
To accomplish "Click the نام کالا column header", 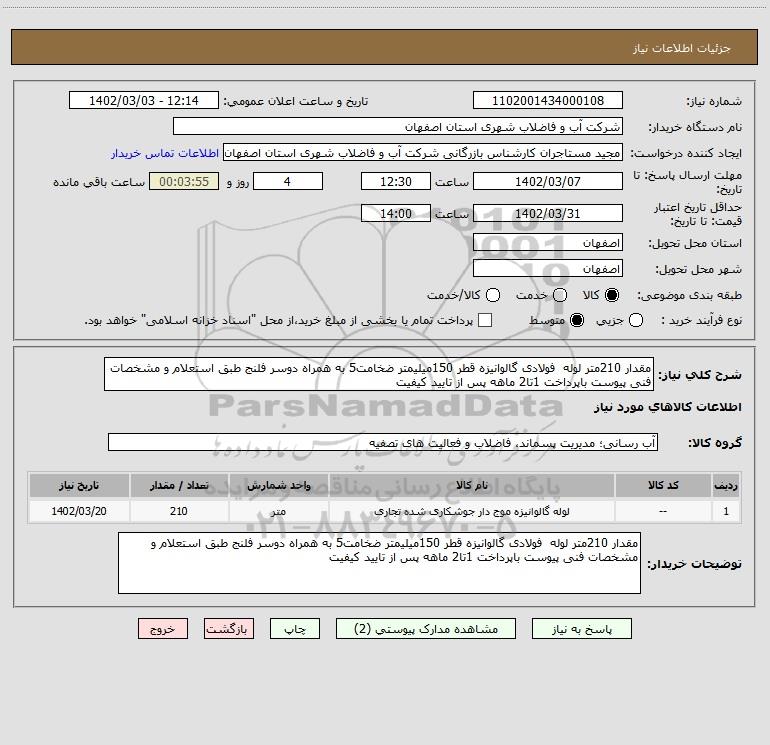I will (x=471, y=485).
